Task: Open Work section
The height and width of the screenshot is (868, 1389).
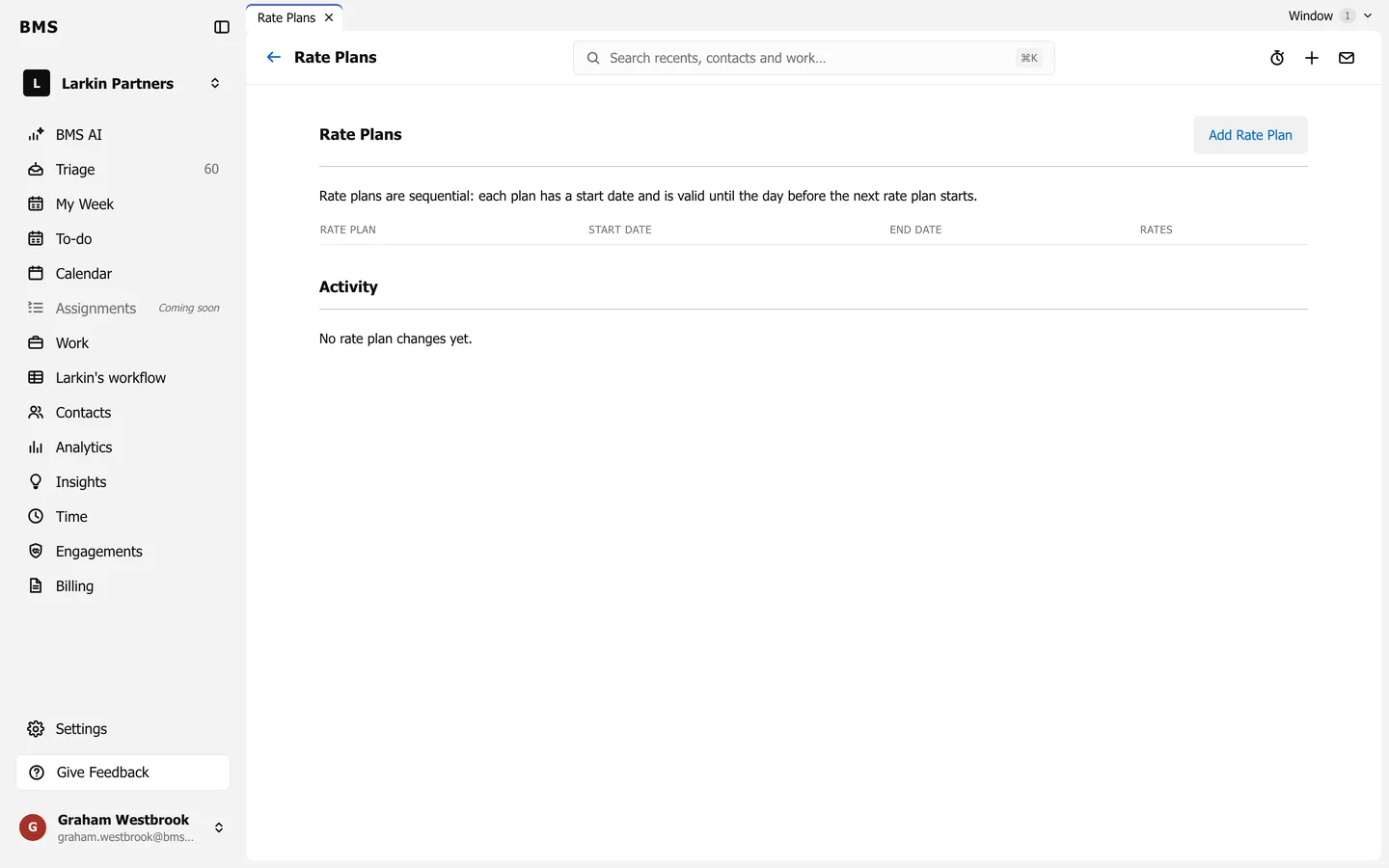Action: point(123,342)
